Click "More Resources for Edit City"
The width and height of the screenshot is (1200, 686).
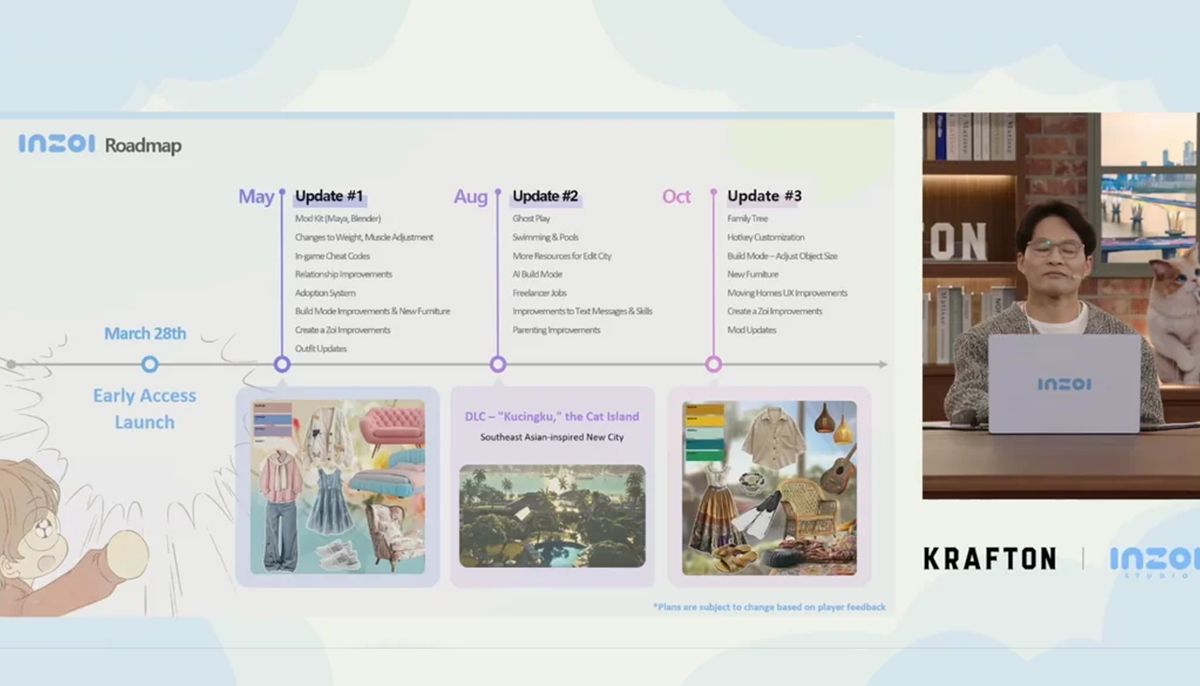tap(562, 256)
